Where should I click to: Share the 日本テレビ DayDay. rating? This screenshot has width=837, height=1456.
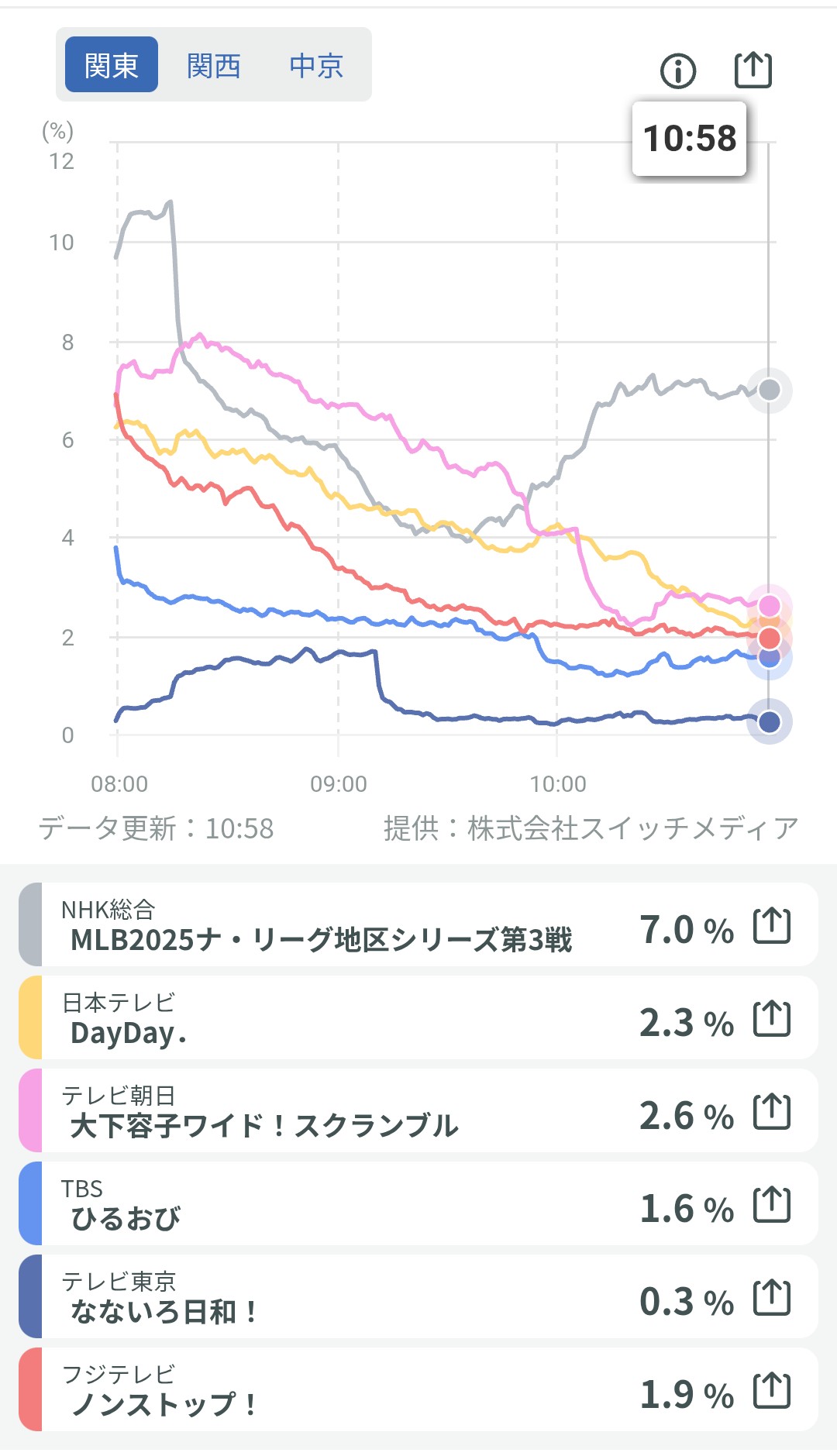[772, 1018]
